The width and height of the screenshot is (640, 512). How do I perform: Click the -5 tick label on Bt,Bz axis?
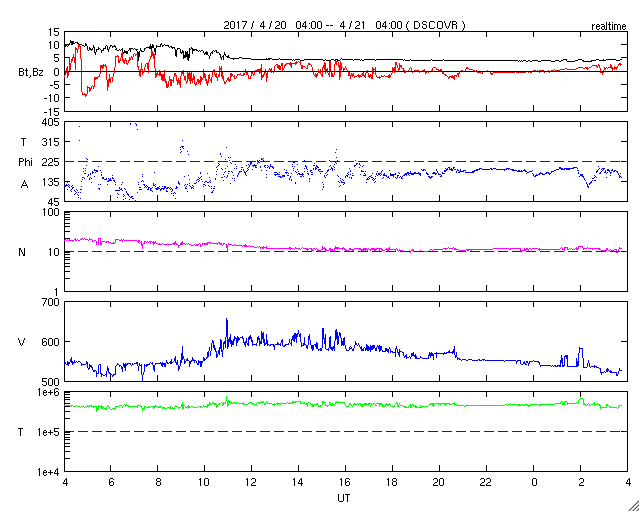pos(55,85)
